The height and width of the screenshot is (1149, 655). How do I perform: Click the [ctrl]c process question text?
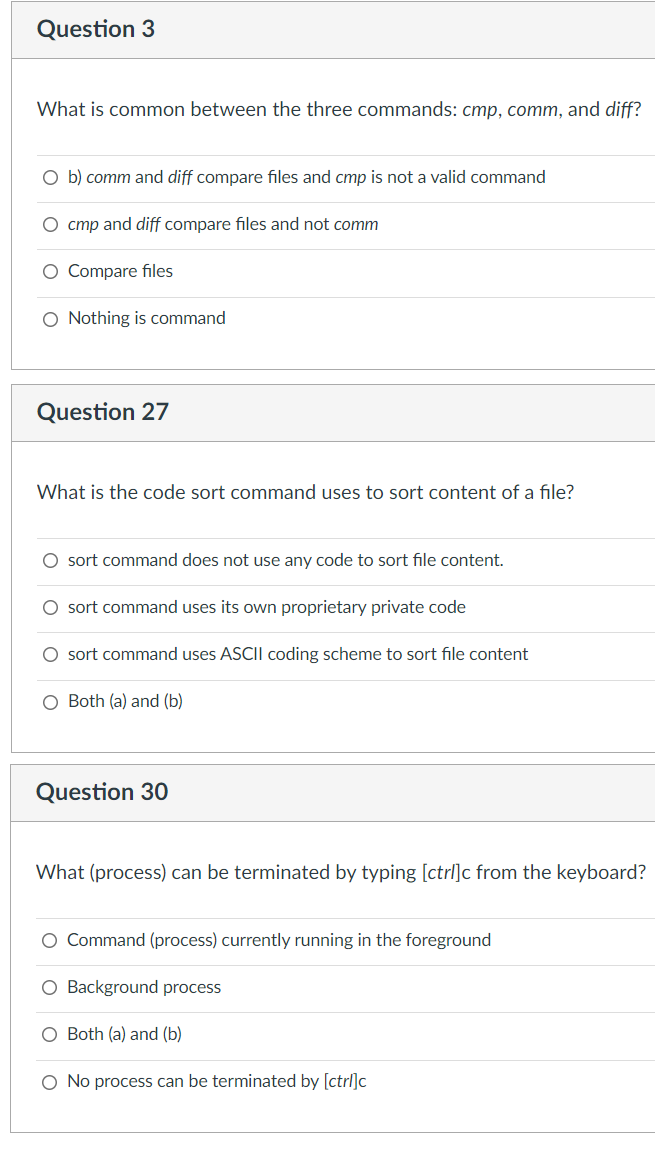pyautogui.click(x=341, y=873)
